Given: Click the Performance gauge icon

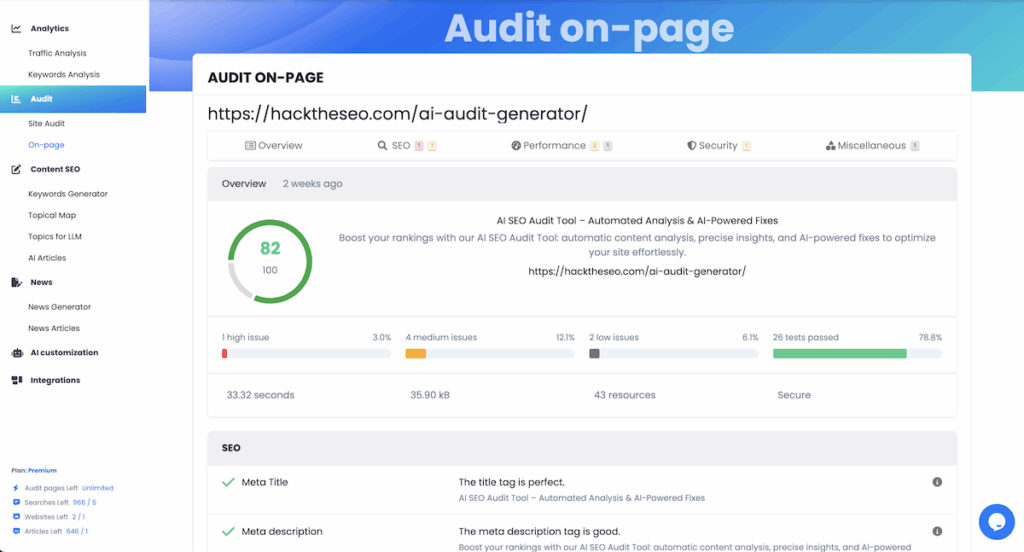Looking at the screenshot, I should pos(516,146).
